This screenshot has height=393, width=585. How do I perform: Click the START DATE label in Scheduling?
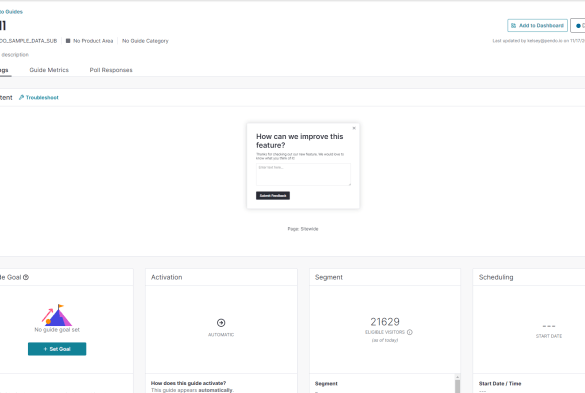point(549,336)
